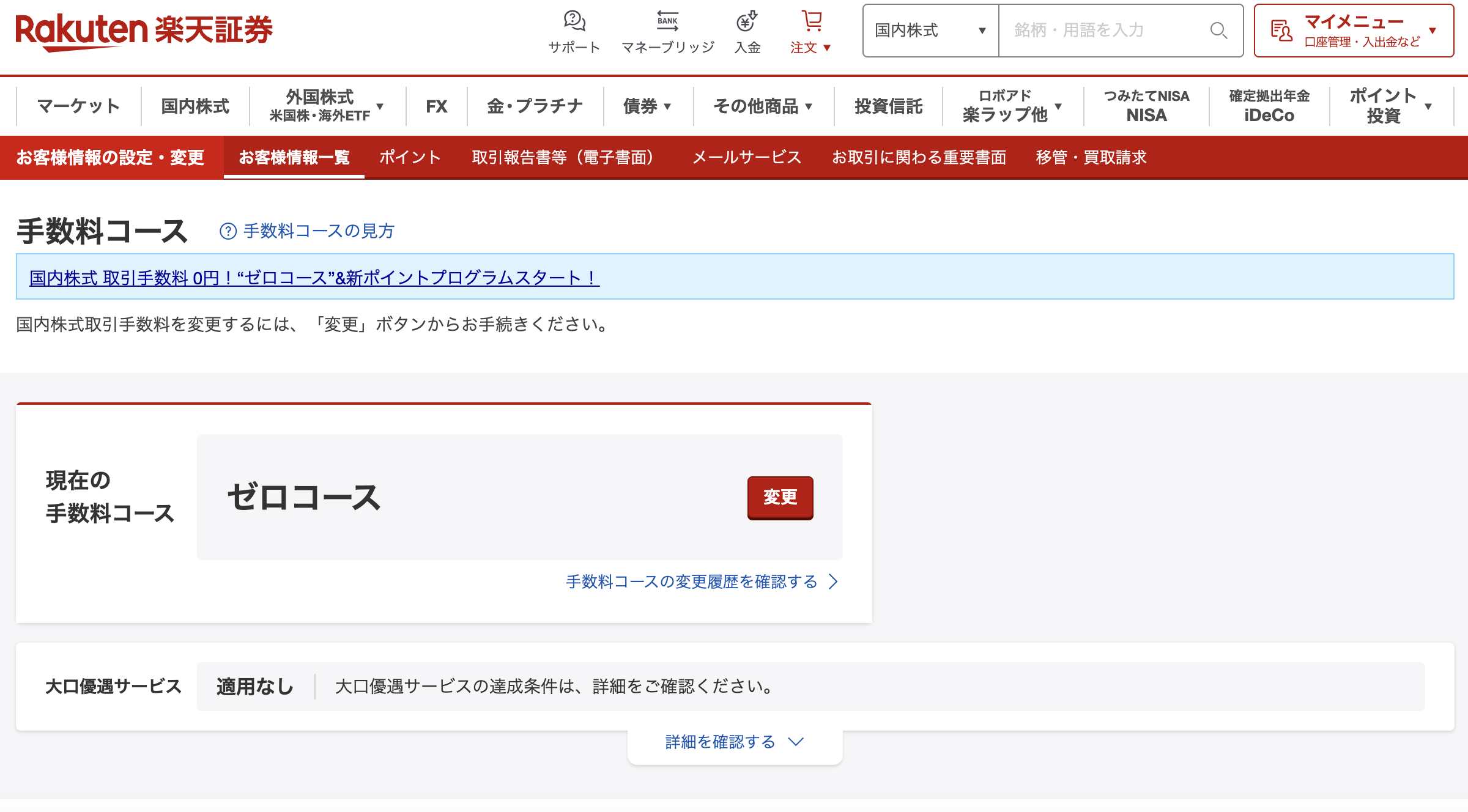This screenshot has width=1468, height=812.
Task: Open お取引に関わる重要書面 tab
Action: coord(919,157)
